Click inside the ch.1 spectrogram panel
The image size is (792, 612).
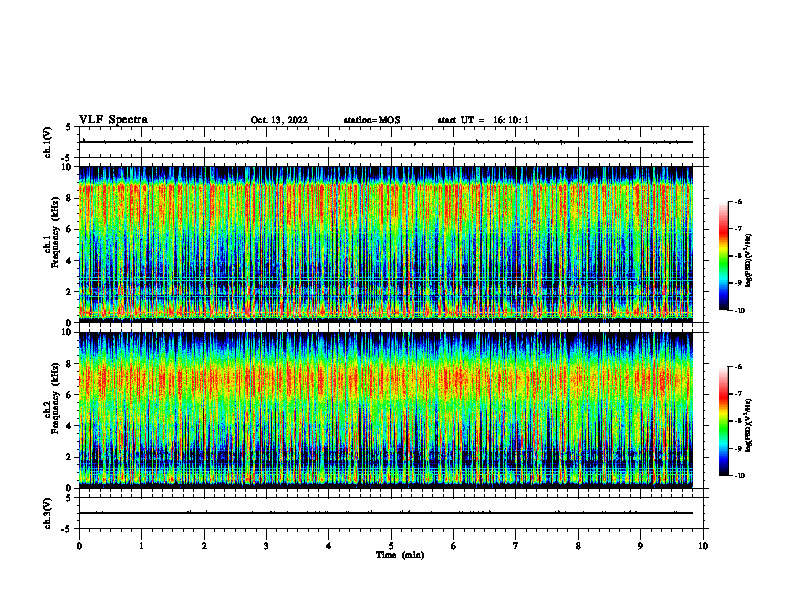(x=385, y=244)
